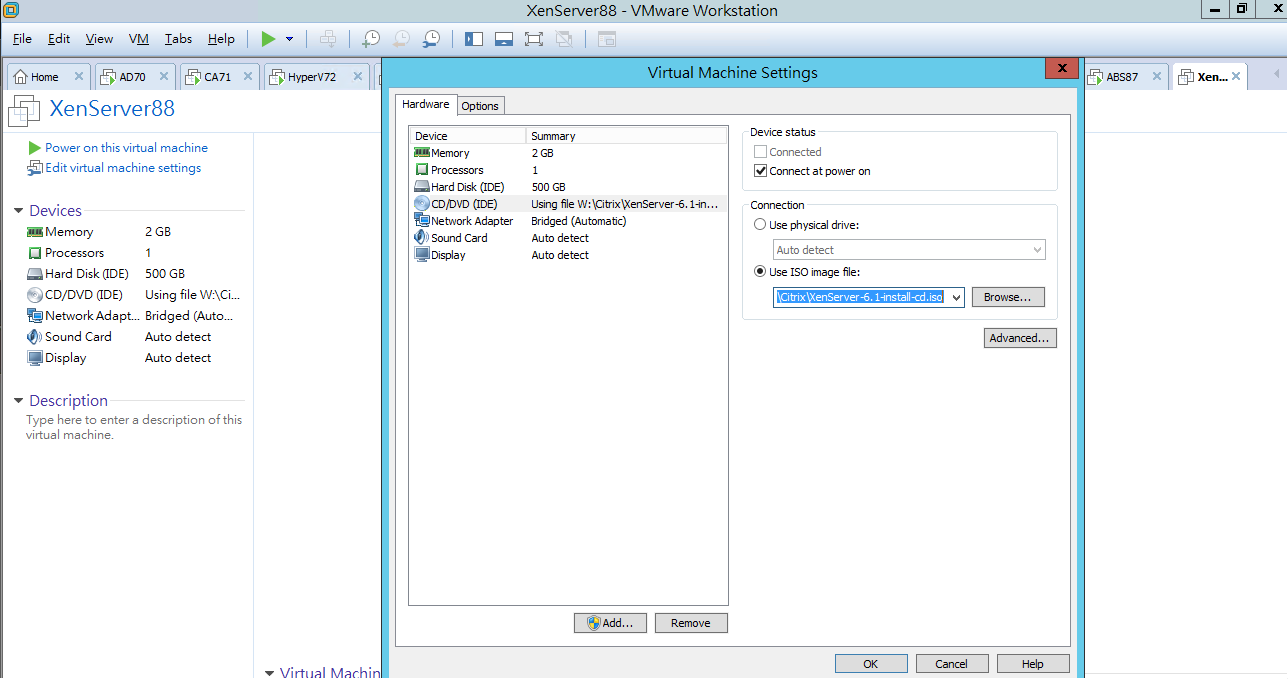Close the Home tab with its X
This screenshot has height=679, width=1288.
click(x=79, y=77)
